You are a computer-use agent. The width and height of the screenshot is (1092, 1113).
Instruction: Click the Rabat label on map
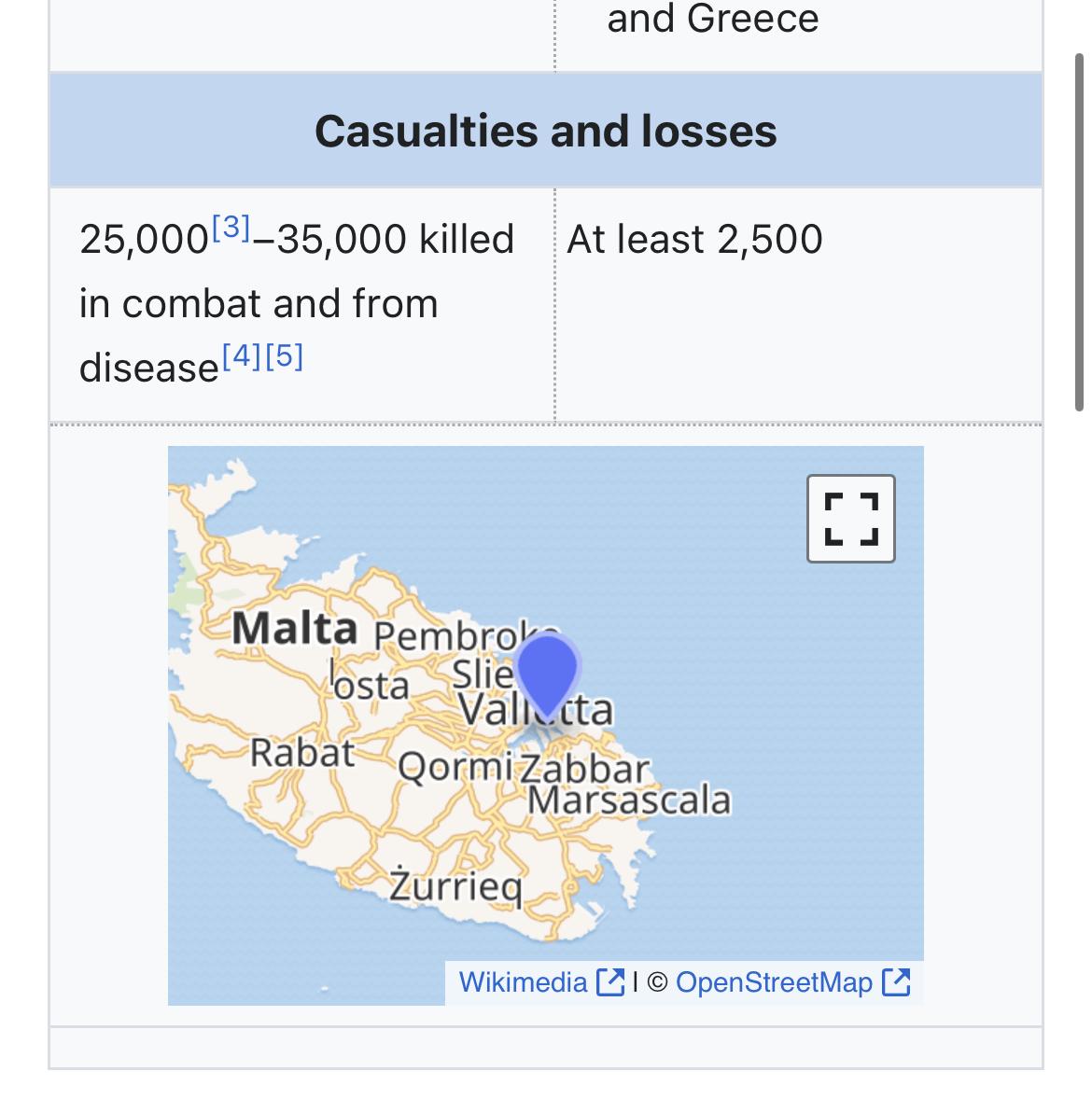click(x=302, y=753)
